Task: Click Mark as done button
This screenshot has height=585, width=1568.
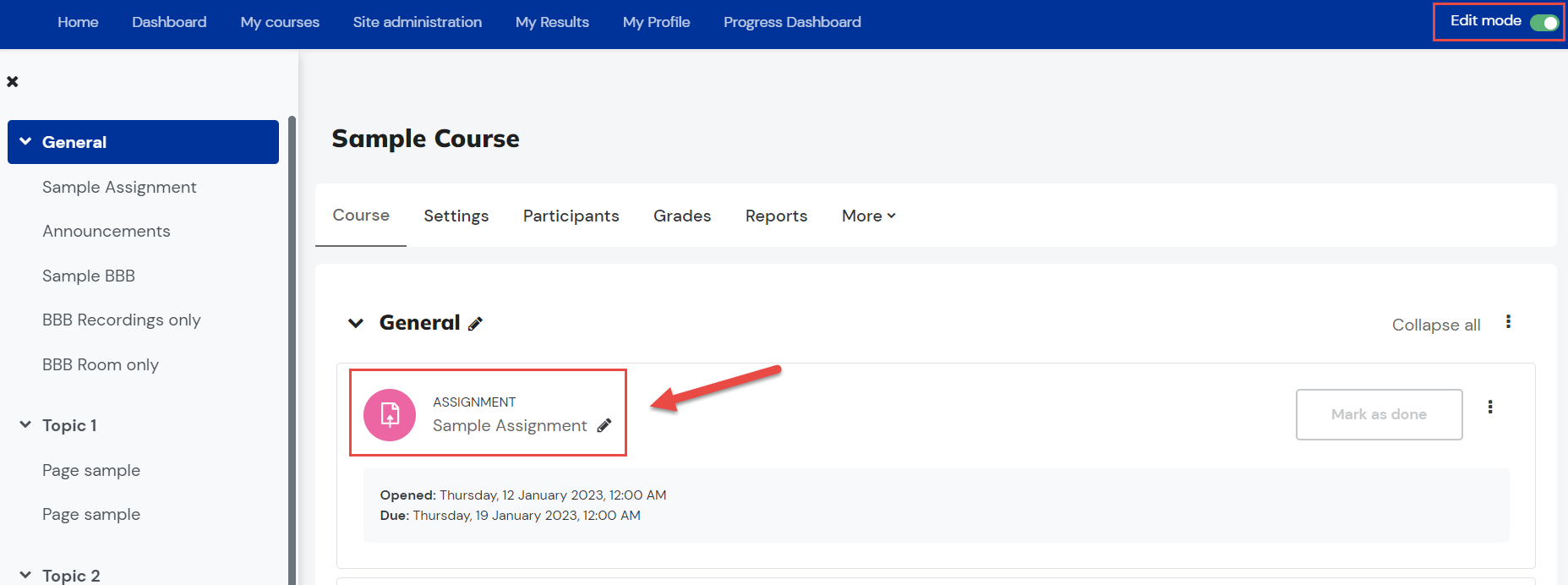Action: (x=1379, y=414)
